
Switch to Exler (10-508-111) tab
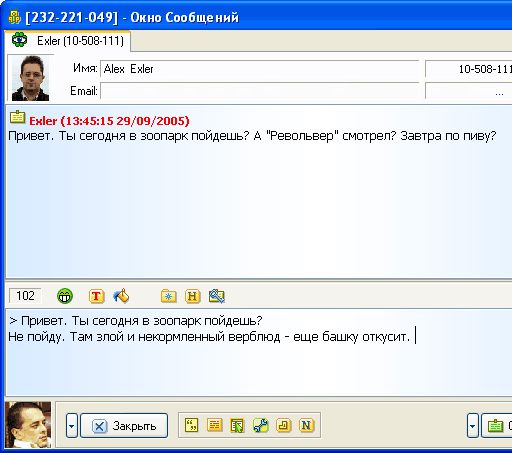[x=68, y=41]
